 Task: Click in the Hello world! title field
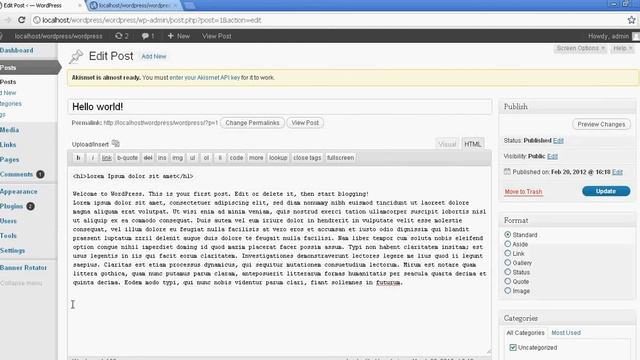280,107
